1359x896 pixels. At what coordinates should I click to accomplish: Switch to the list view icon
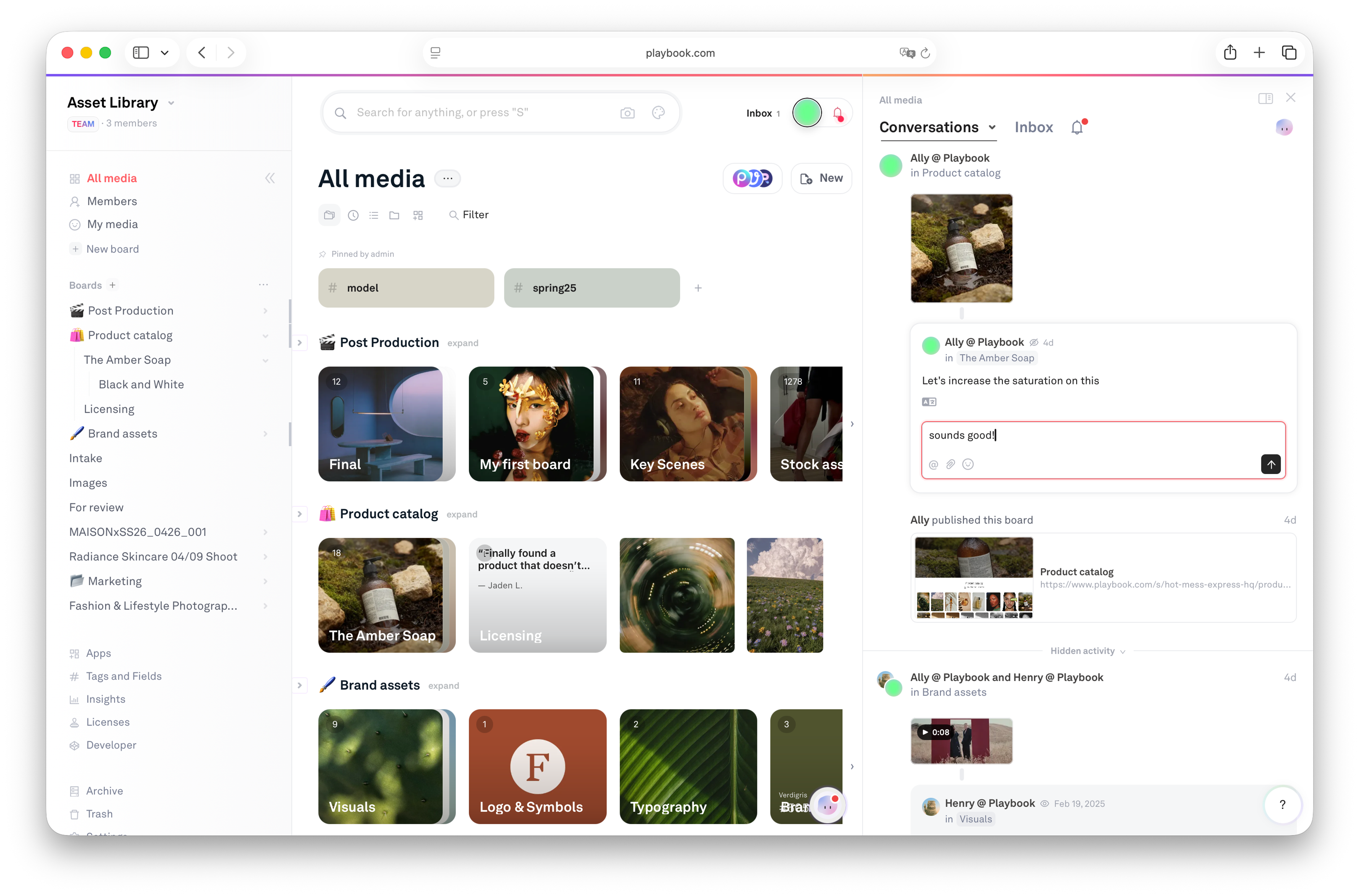tap(374, 215)
